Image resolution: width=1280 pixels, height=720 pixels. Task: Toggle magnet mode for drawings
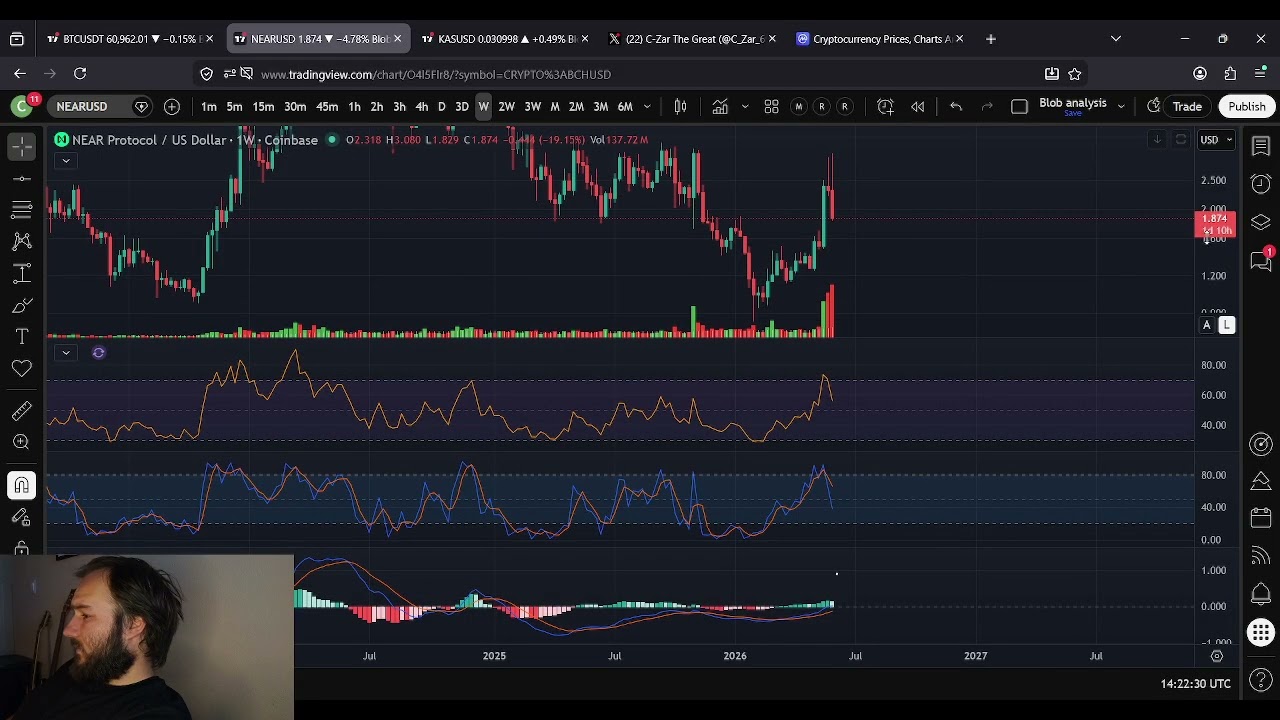coord(22,485)
